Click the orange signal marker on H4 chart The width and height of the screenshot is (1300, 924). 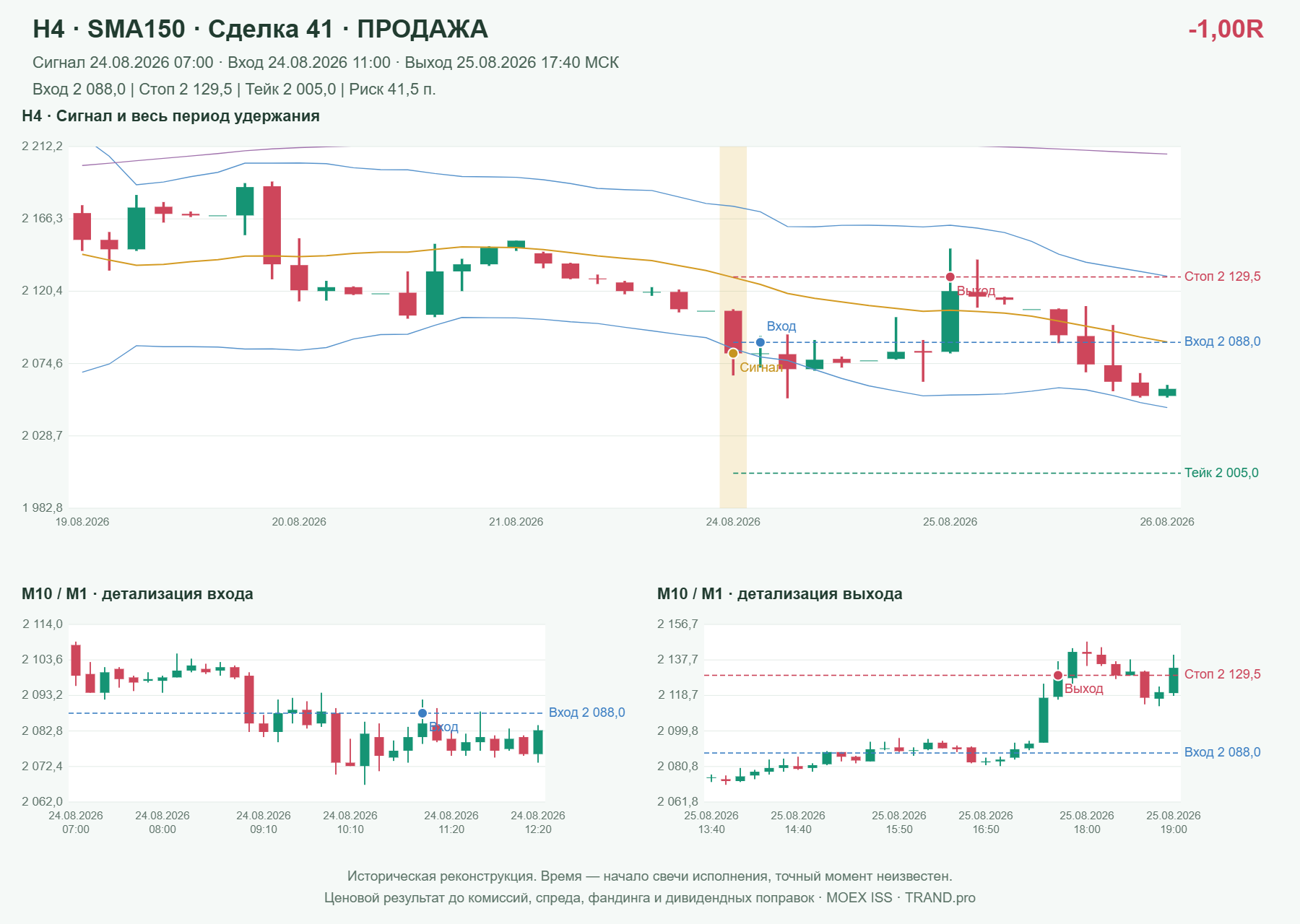733,353
